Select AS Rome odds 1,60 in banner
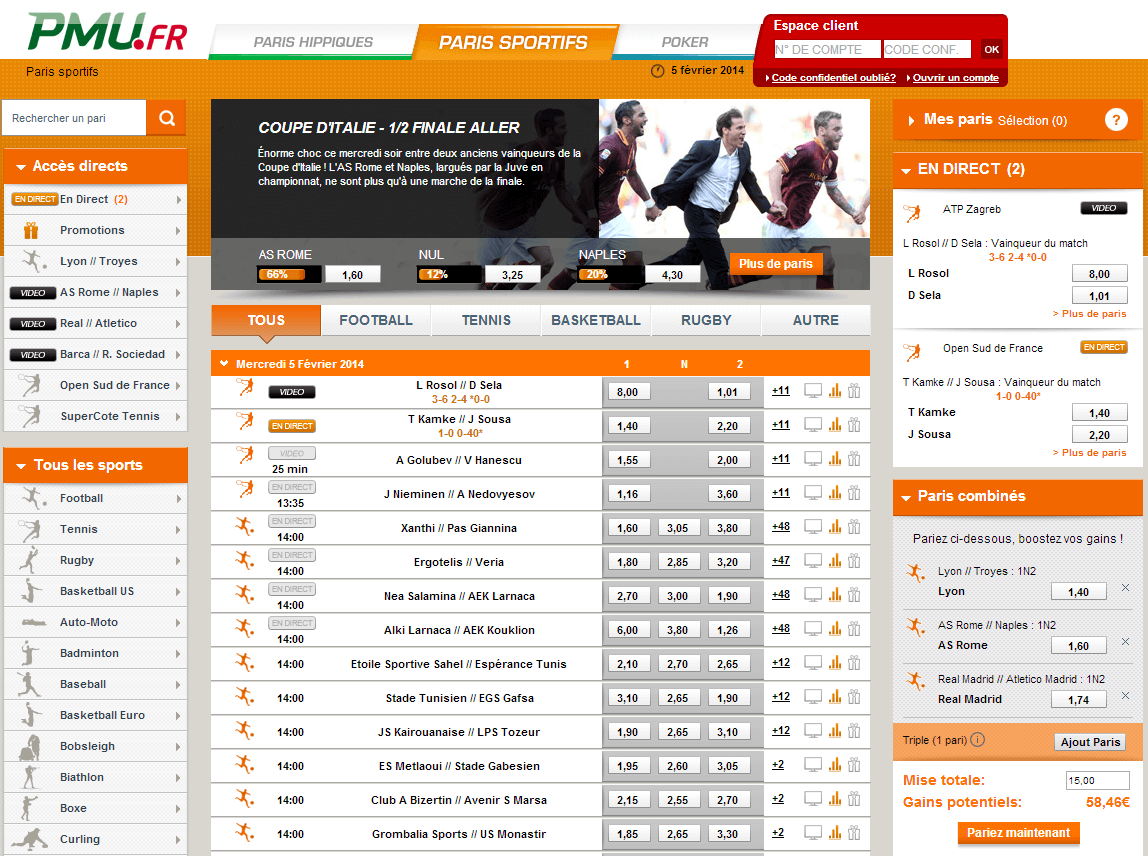This screenshot has height=856, width=1148. [352, 275]
